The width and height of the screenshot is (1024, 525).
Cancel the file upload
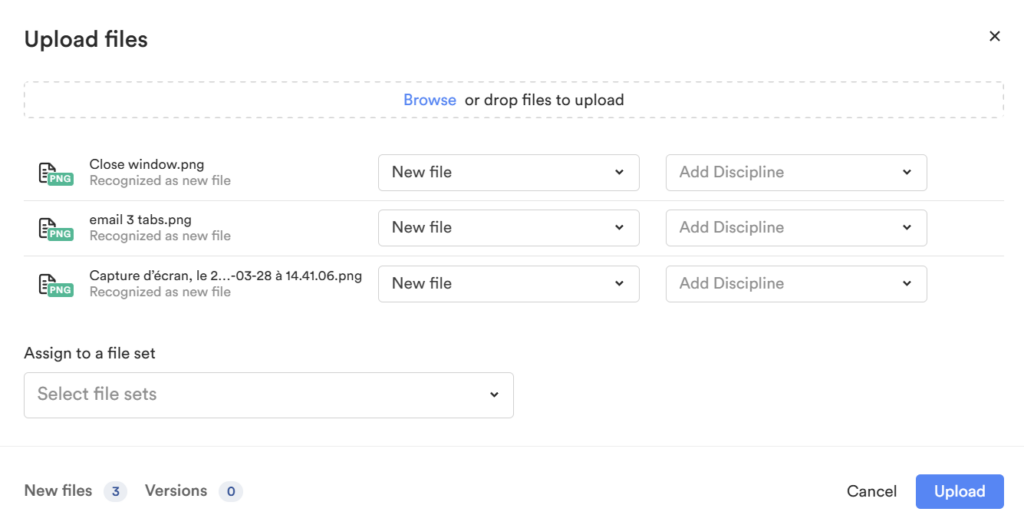point(871,492)
